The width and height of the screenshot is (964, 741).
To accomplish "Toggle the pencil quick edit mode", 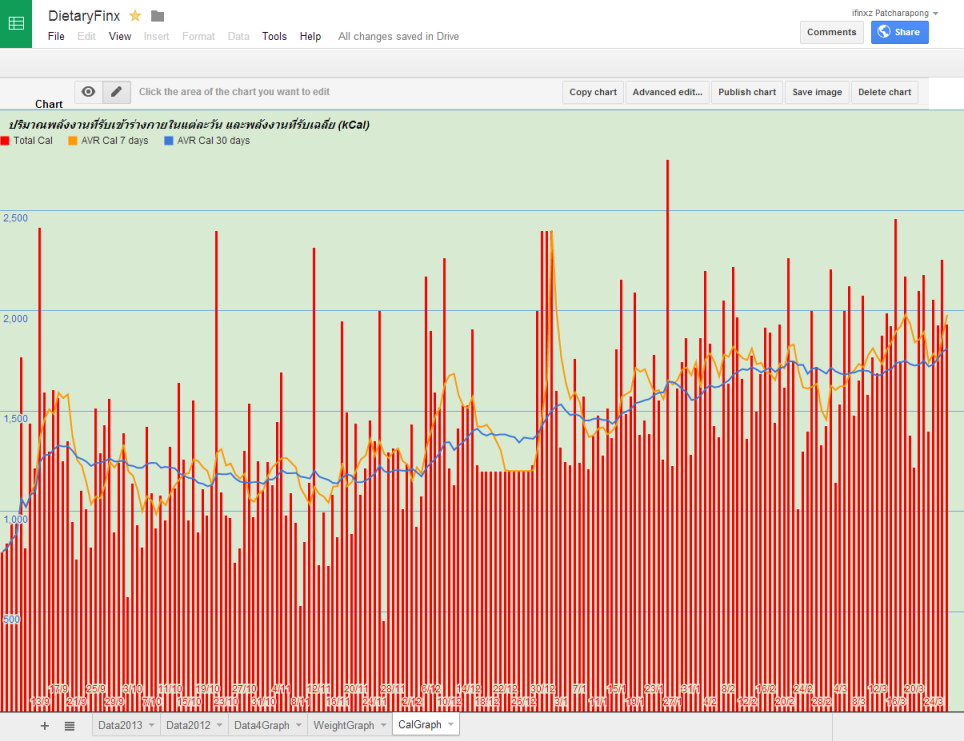I will click(x=116, y=92).
